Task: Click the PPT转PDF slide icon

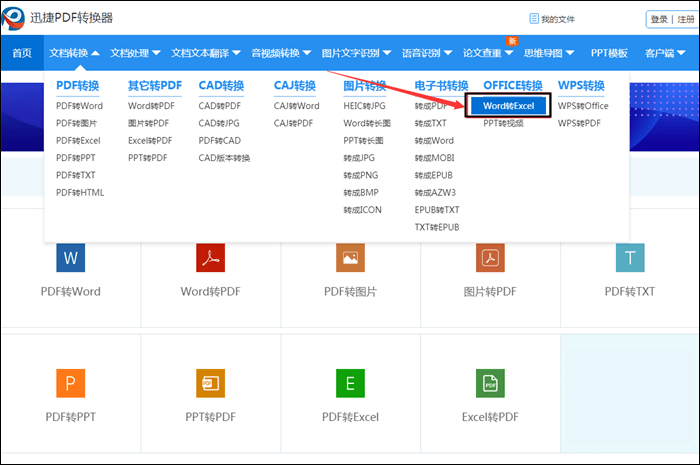Action: coord(210,383)
